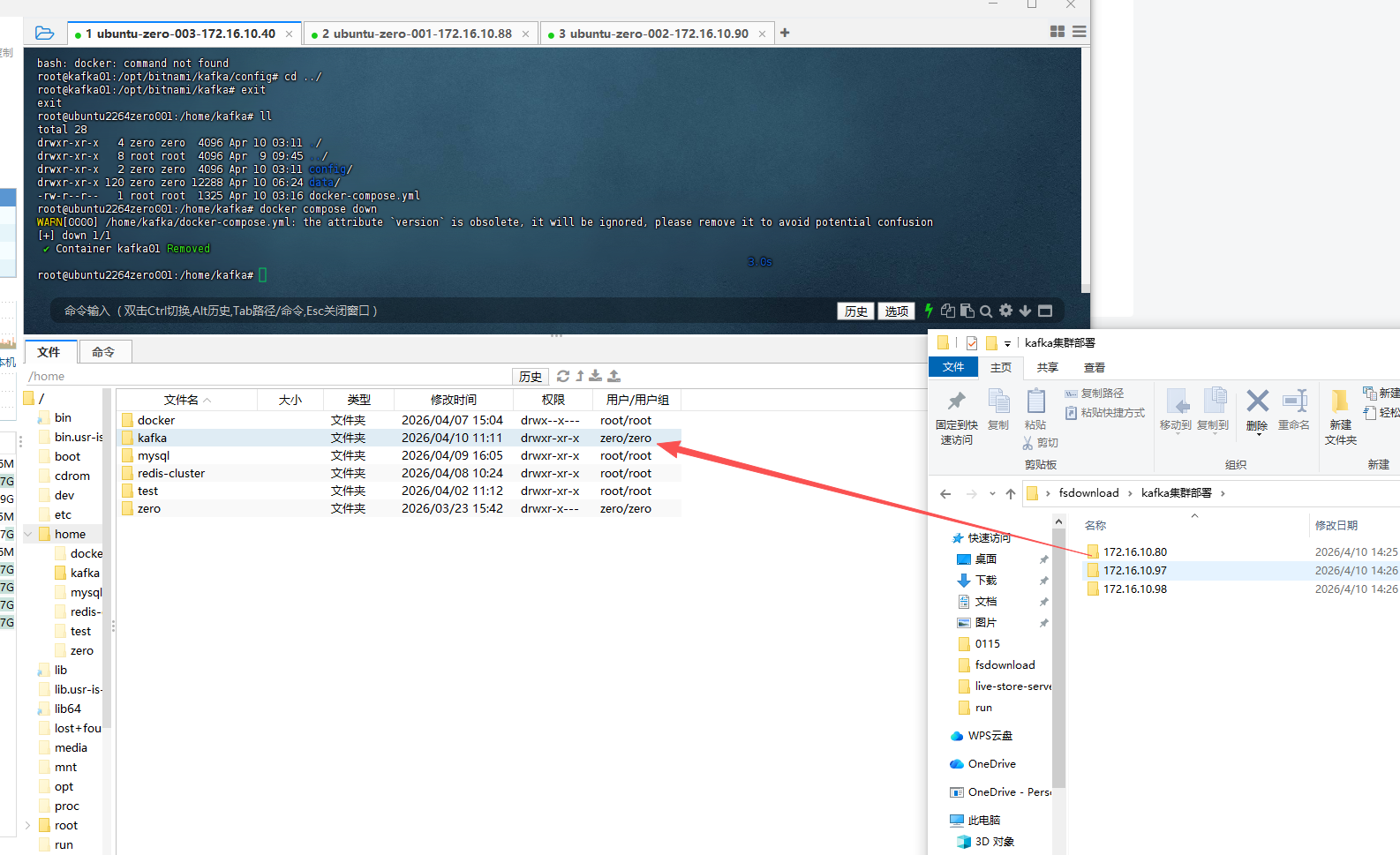Image resolution: width=1400 pixels, height=855 pixels.
Task: Expand the root folder in the tree
Action: pyautogui.click(x=28, y=825)
